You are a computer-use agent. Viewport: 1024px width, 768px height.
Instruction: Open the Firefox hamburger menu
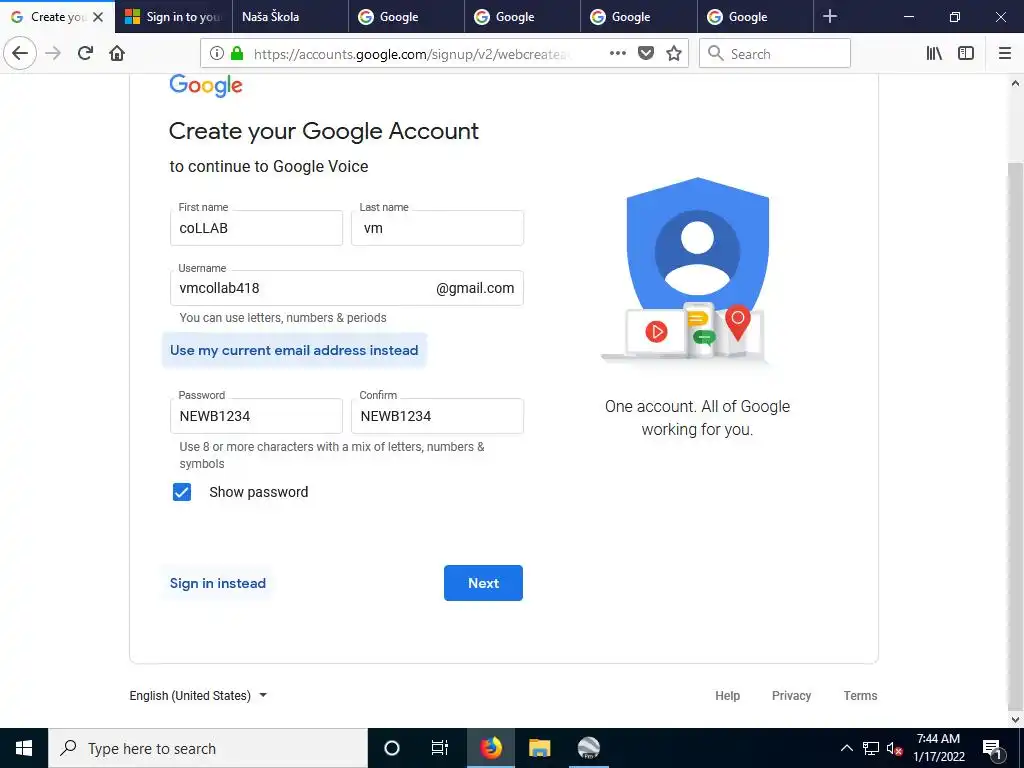[x=1005, y=54]
